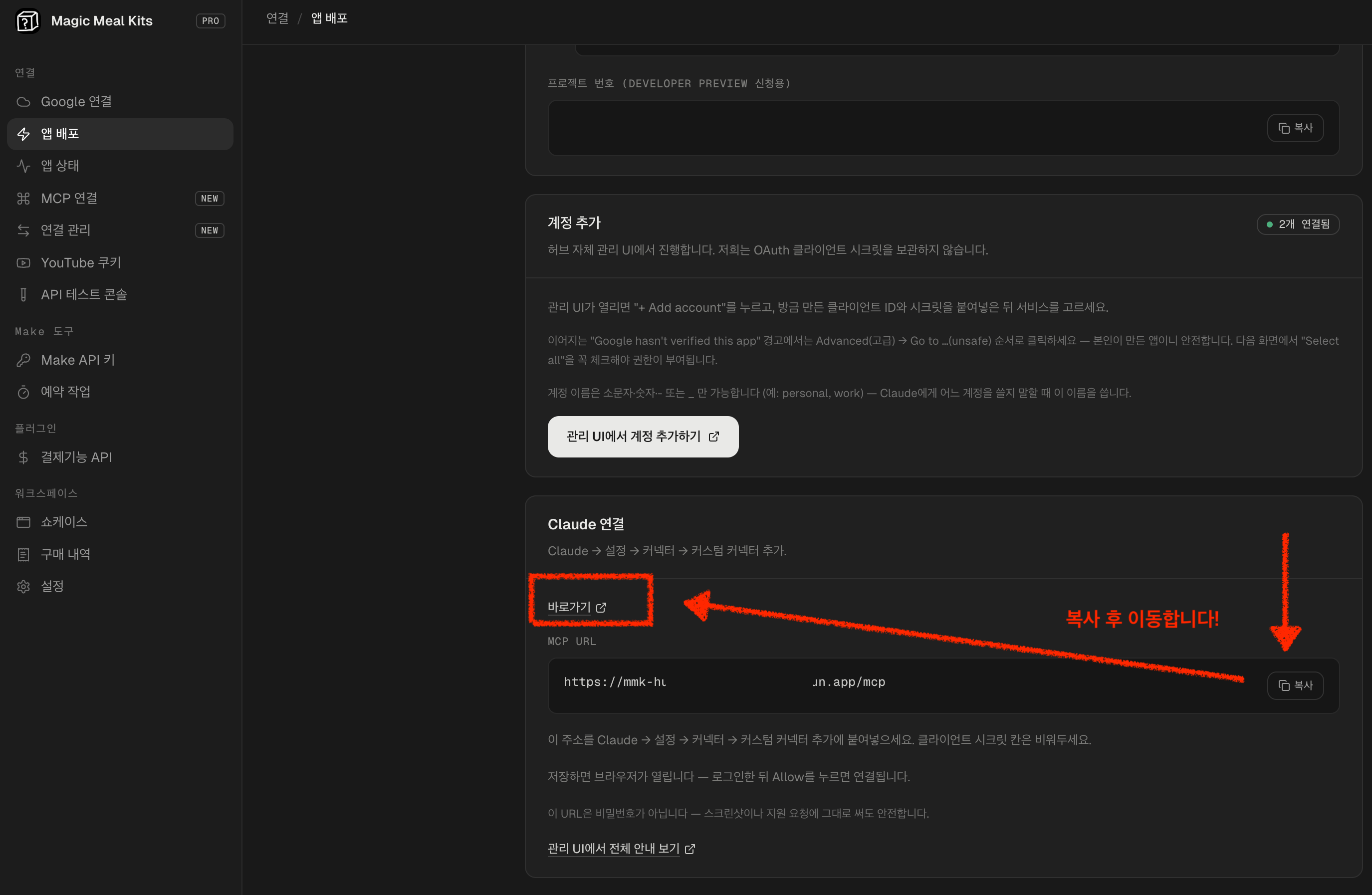
Task: Open 구매 내역 page
Action: tap(120, 554)
